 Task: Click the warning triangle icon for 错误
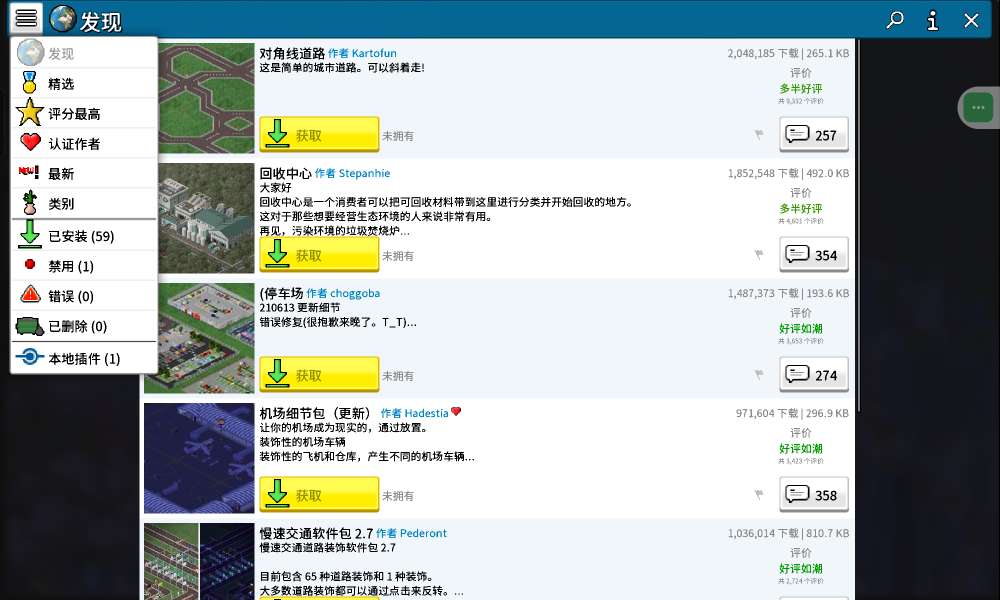tap(30, 294)
